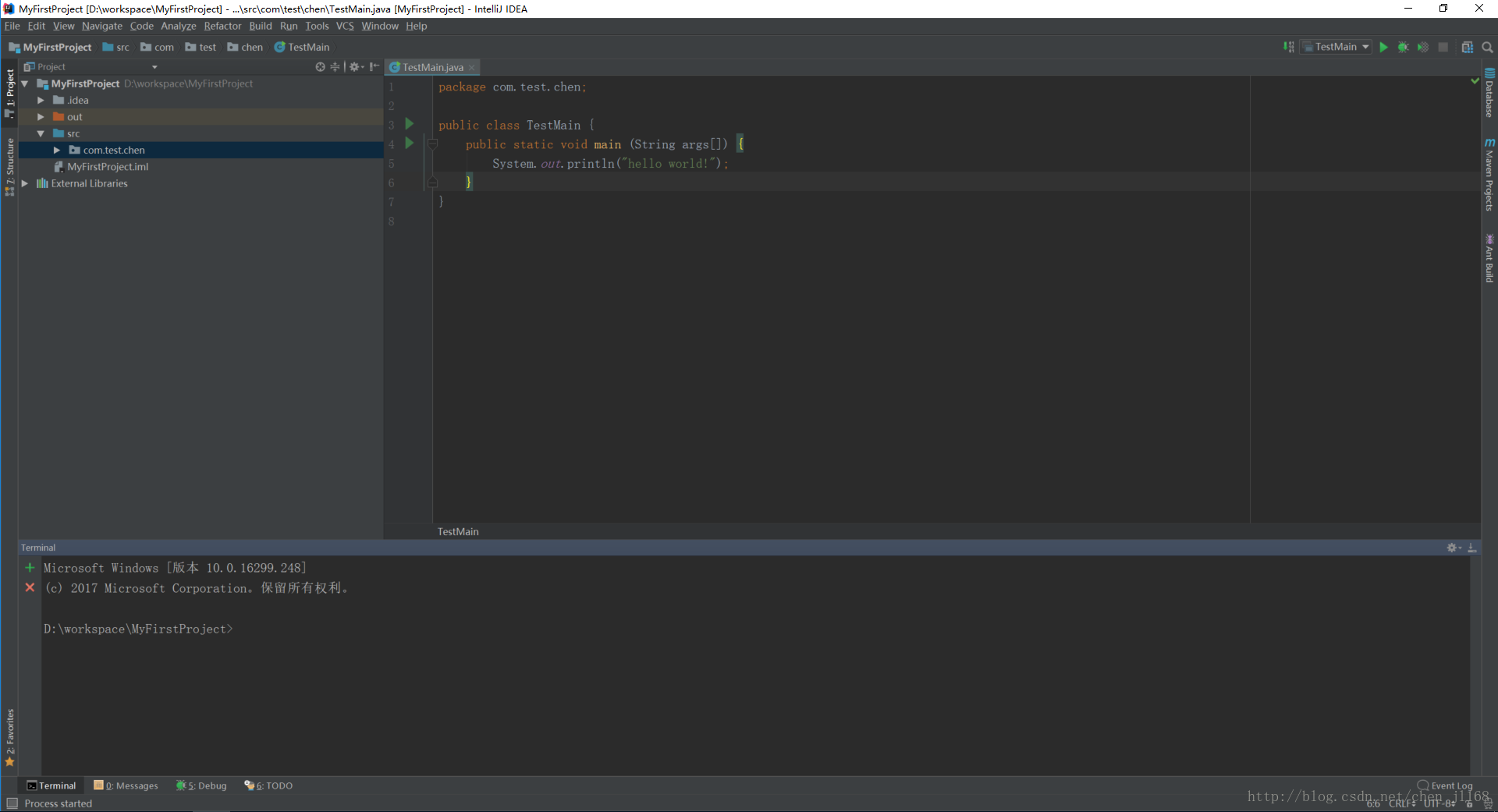Click chen breadcrumb in navigation bar
Screen dimensions: 1498x812
click(x=245, y=47)
